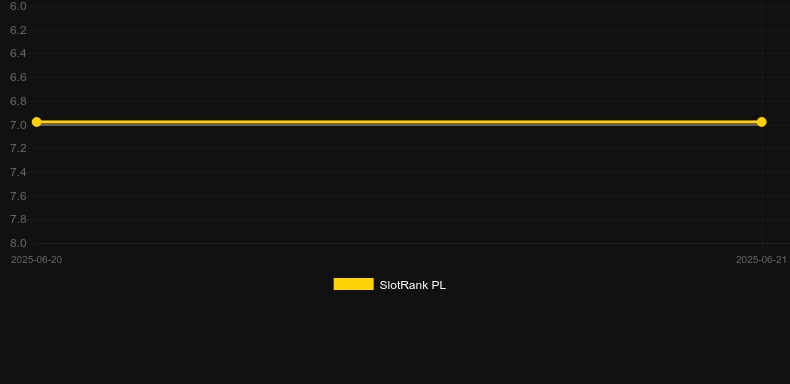
Task: Select the data point at 2025-06-20
Action: tap(36, 122)
